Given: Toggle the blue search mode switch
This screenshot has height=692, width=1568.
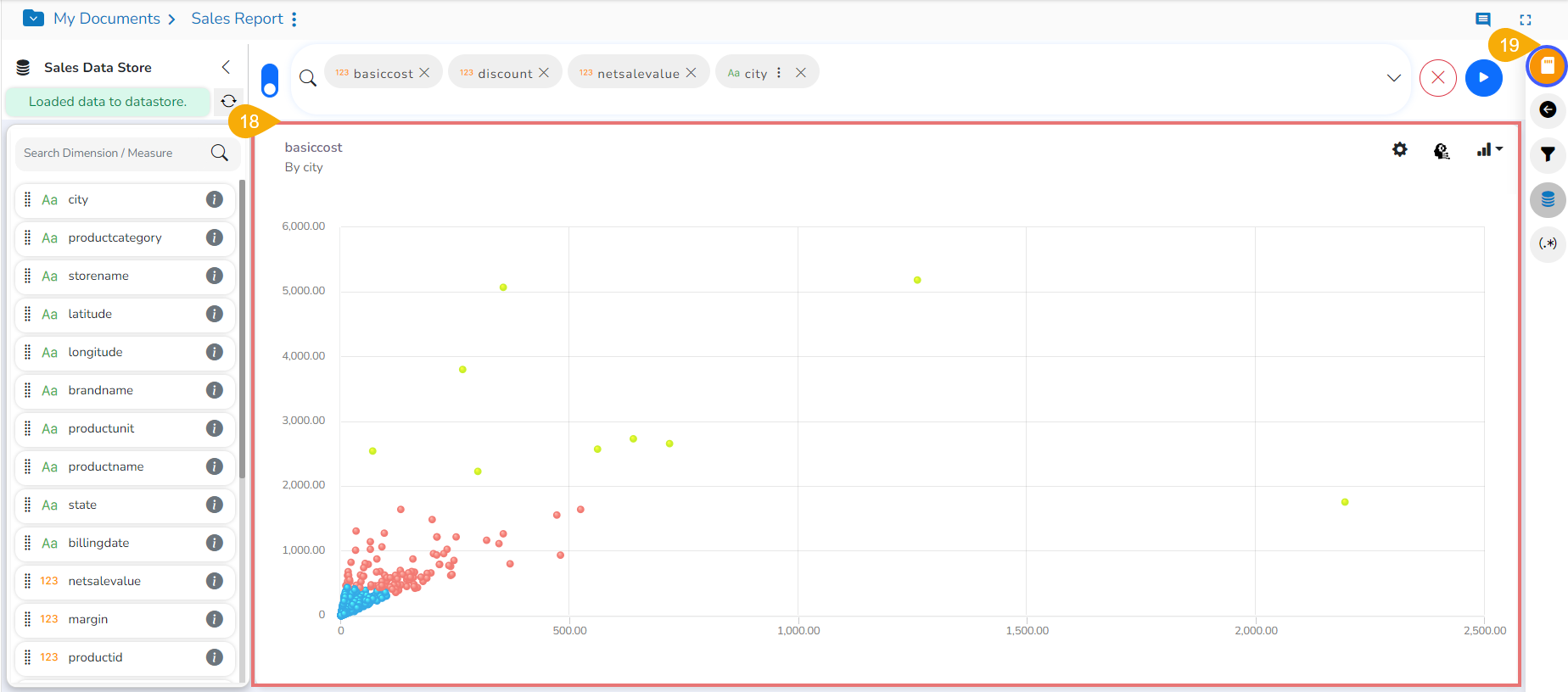Looking at the screenshot, I should pos(270,80).
